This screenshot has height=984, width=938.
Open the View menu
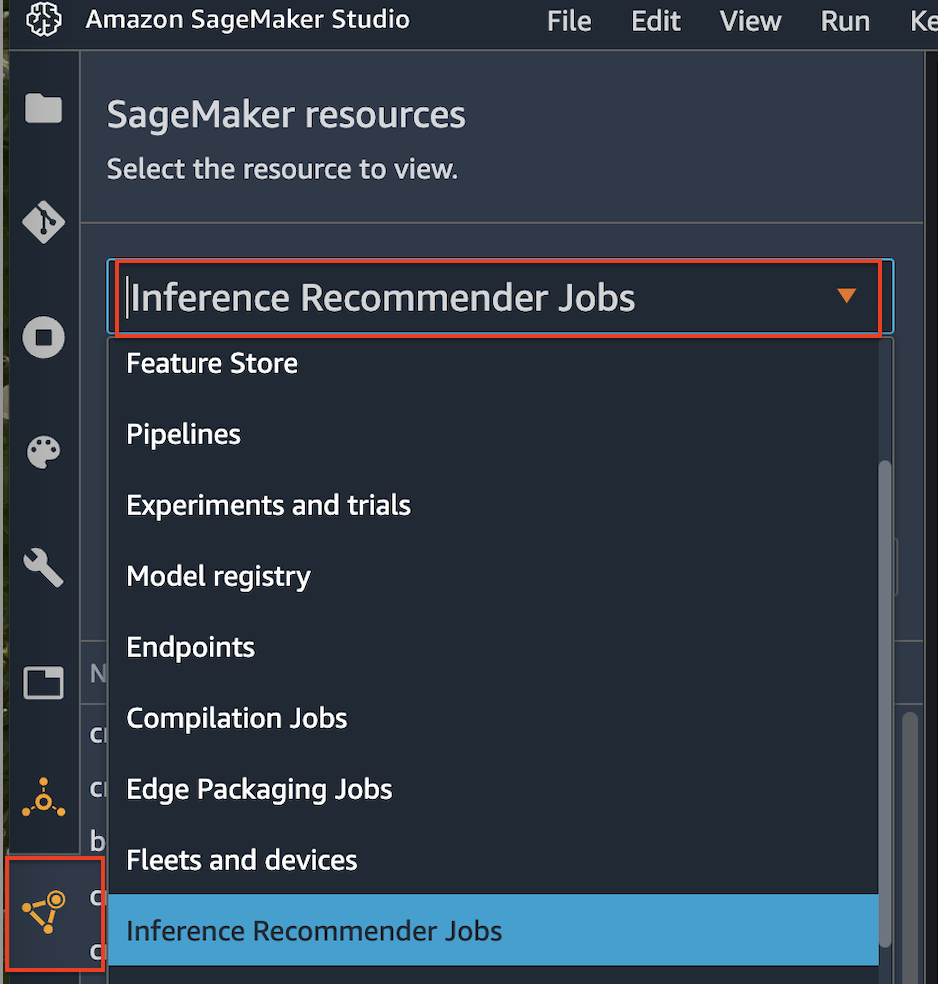(x=750, y=21)
